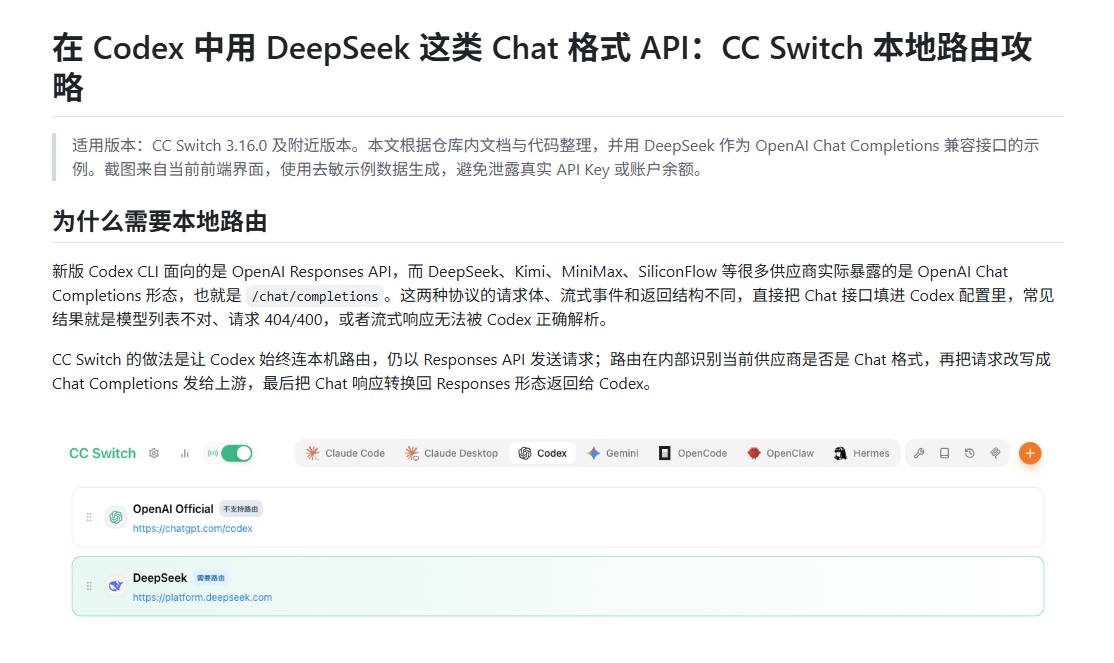Click the history clock icon

970,453
